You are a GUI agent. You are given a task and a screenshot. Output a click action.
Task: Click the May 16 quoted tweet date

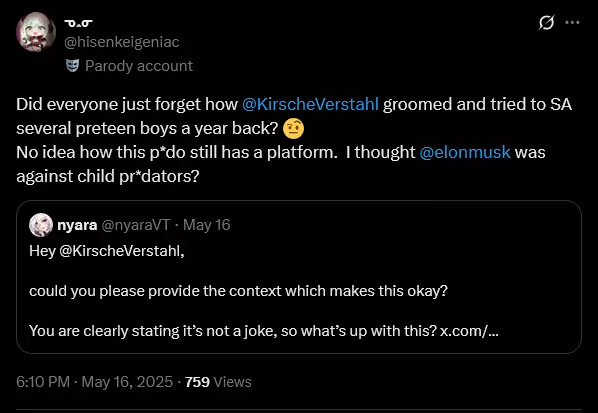pos(206,225)
